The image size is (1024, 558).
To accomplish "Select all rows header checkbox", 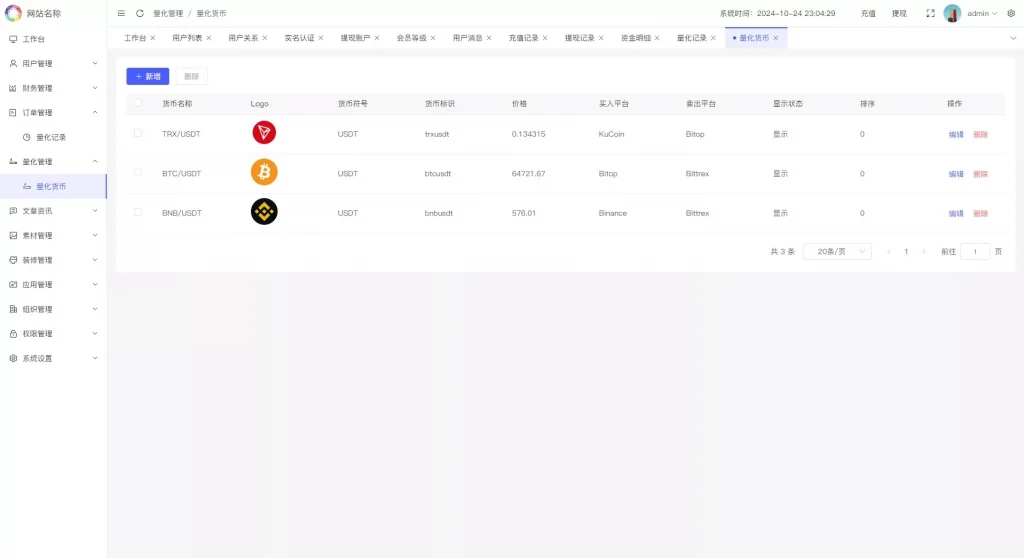I will (138, 103).
